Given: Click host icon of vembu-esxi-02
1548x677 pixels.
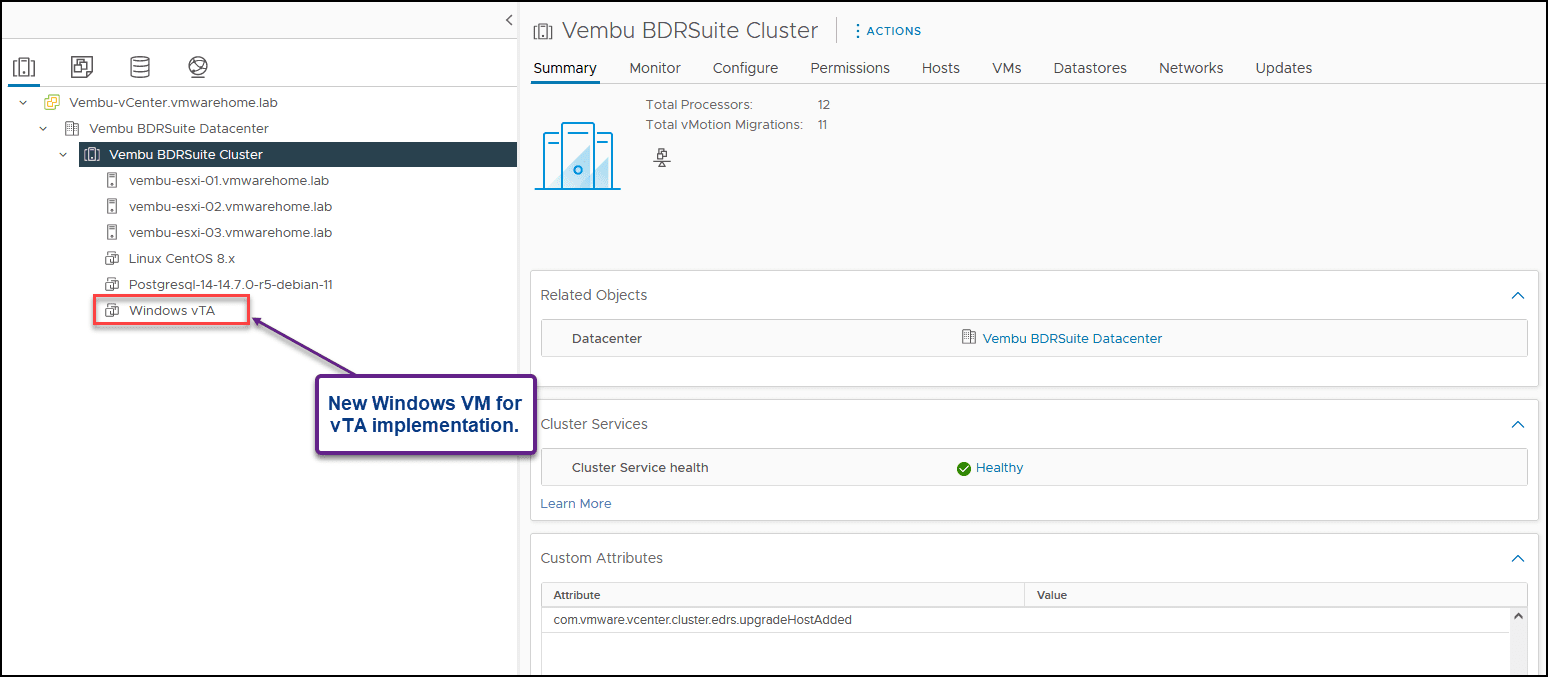Looking at the screenshot, I should click(112, 207).
